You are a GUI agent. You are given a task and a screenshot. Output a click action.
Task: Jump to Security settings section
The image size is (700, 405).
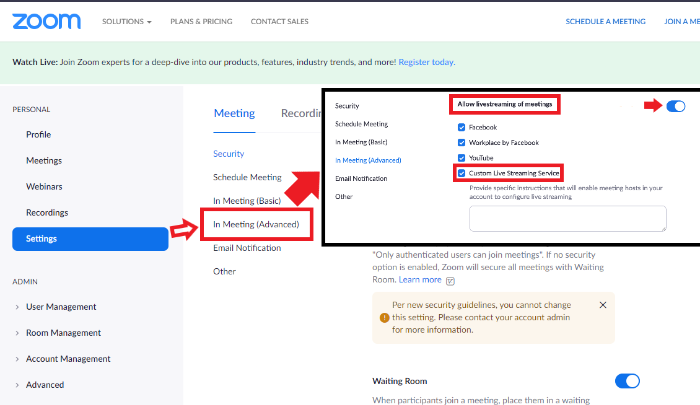(x=229, y=154)
